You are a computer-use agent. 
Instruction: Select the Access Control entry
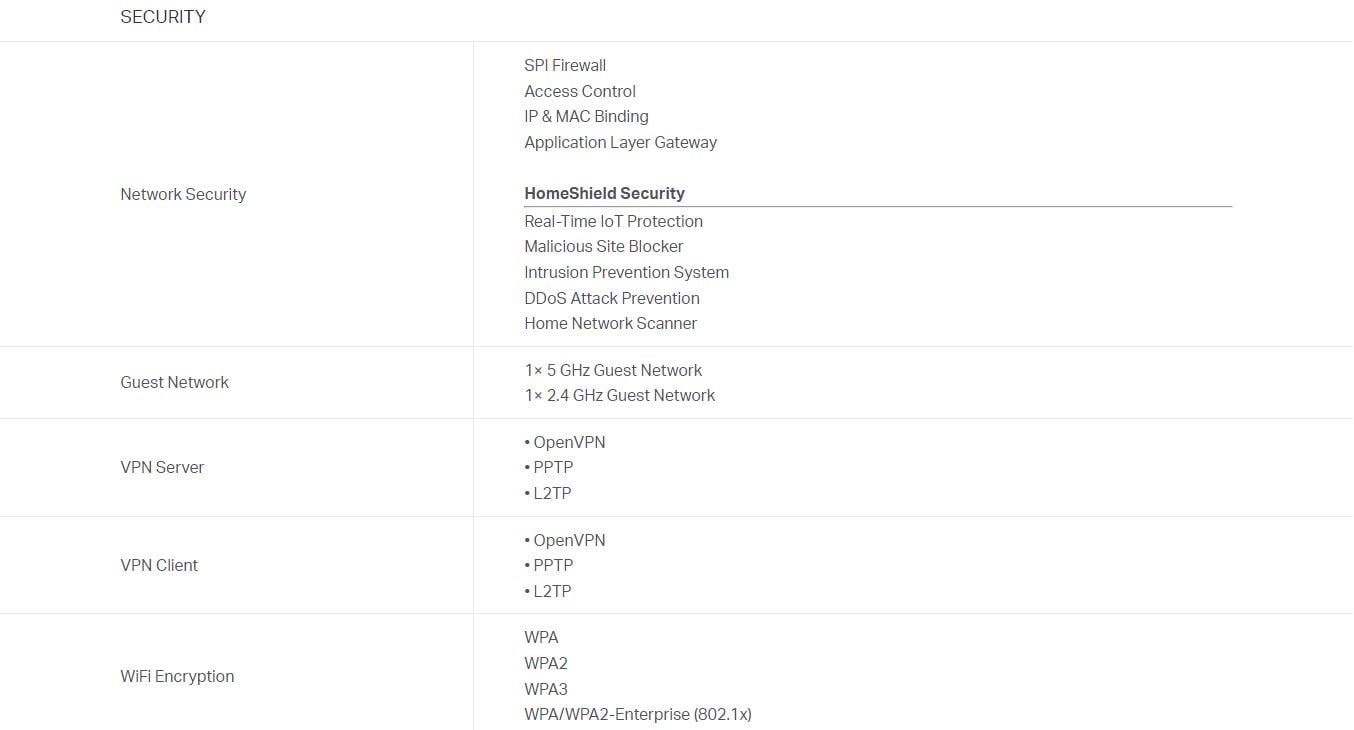[580, 91]
